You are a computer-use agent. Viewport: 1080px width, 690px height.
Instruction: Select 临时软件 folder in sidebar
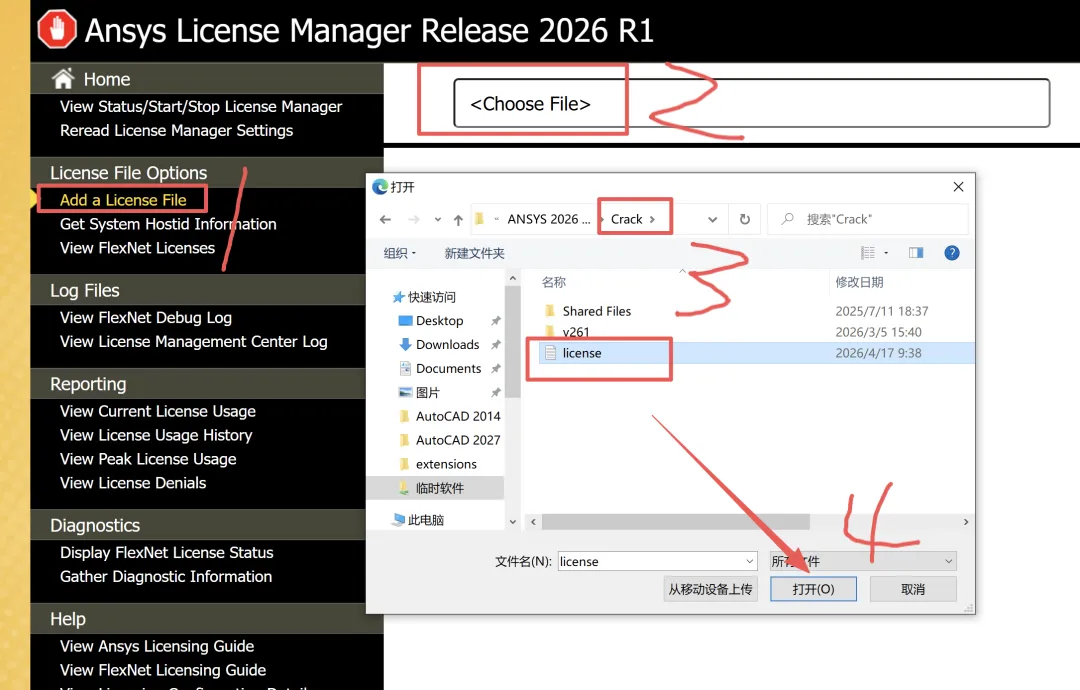click(435, 488)
